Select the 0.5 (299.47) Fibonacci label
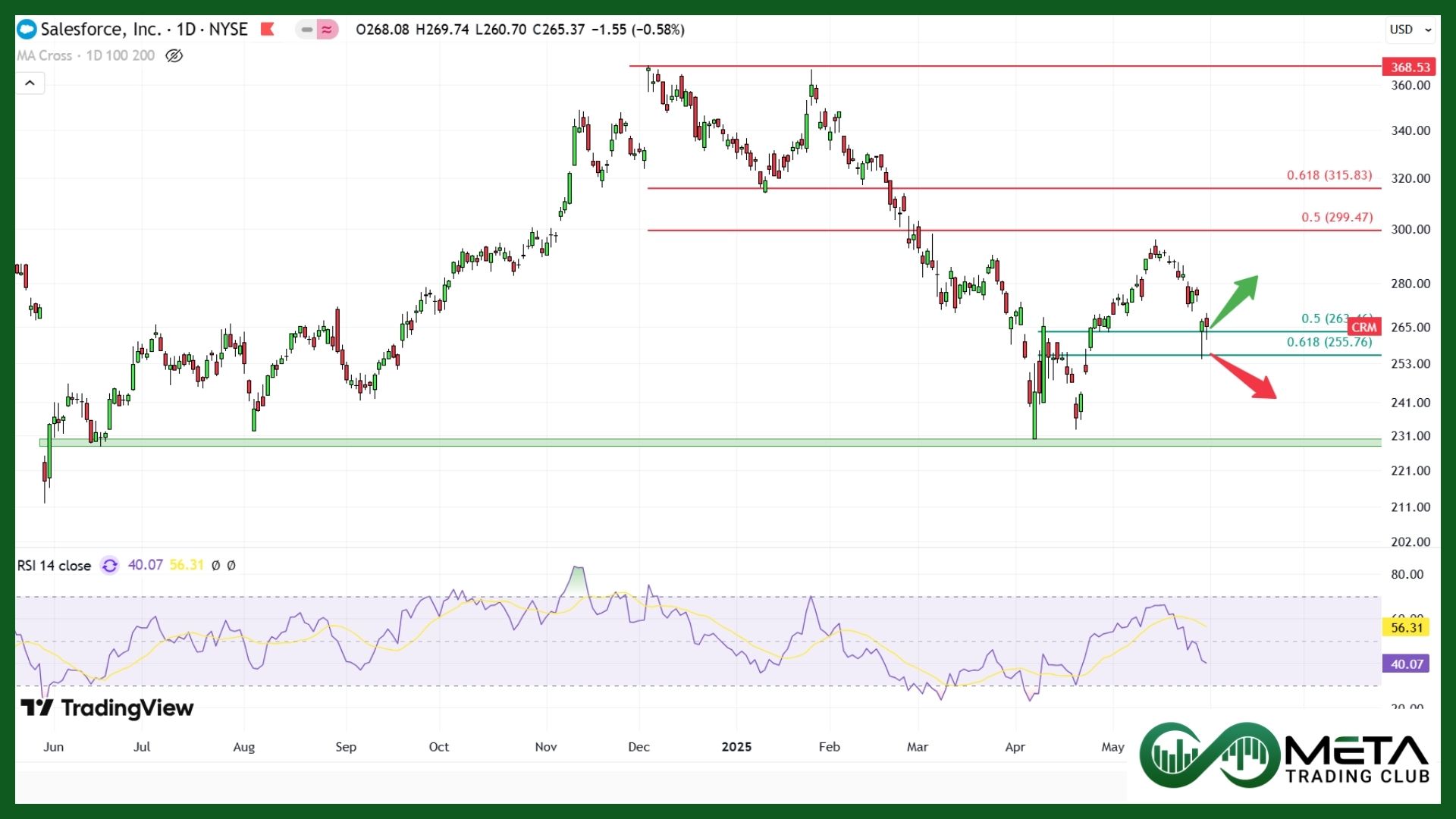 pyautogui.click(x=1337, y=217)
